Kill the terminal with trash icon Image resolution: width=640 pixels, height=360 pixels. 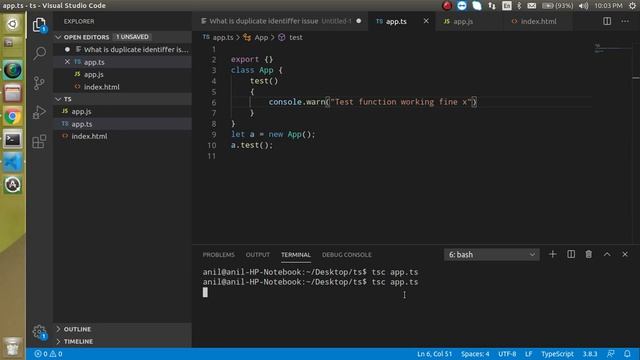click(589, 254)
